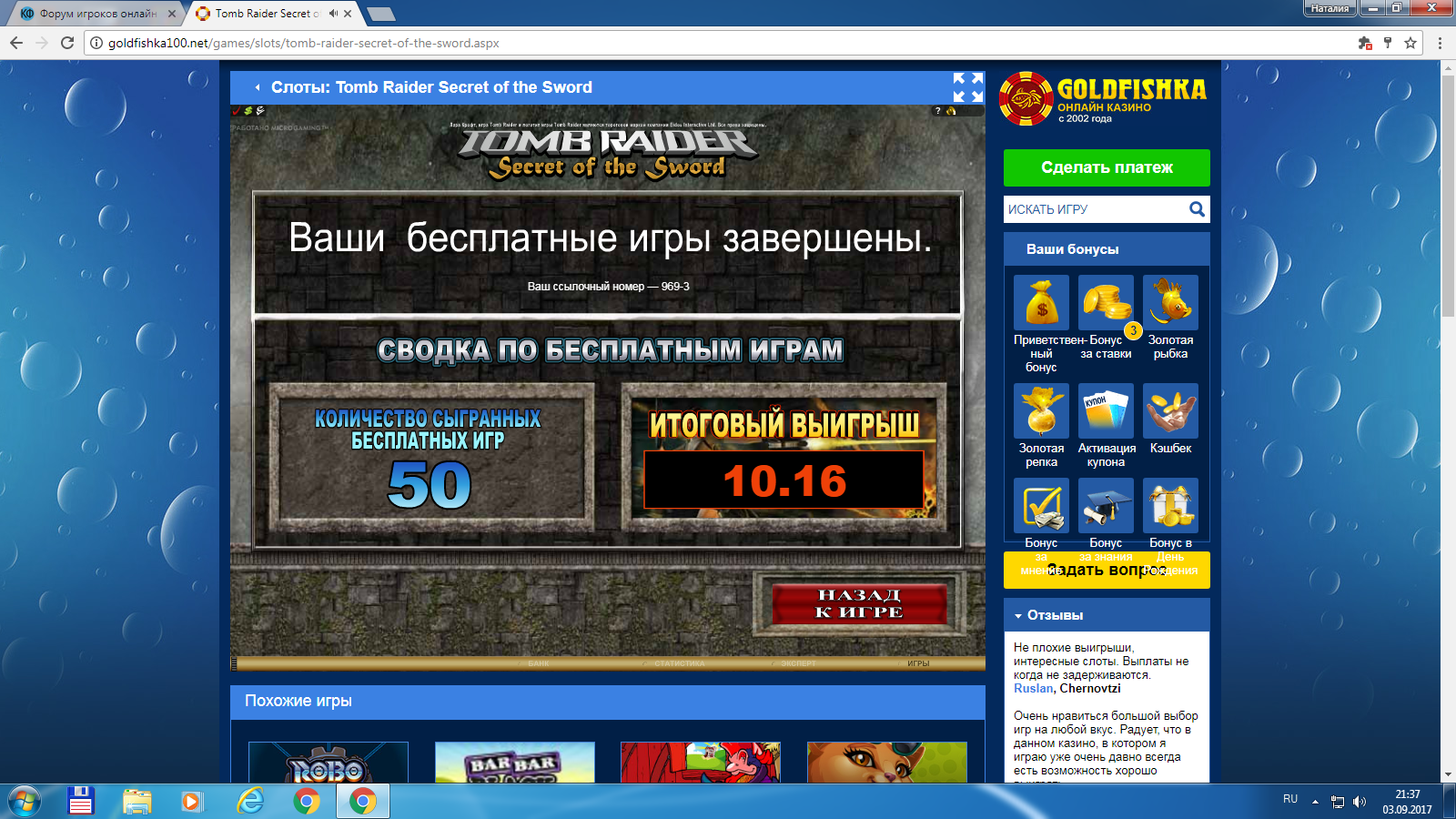This screenshot has width=1456, height=819.
Task: Open a new browser tab
Action: click(381, 14)
